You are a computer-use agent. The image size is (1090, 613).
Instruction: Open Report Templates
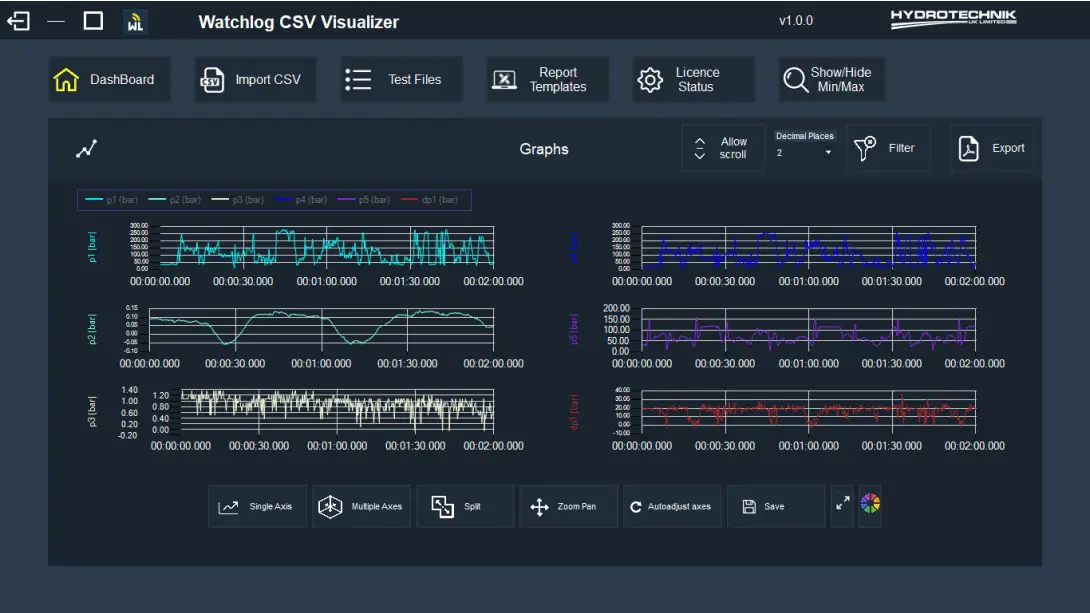point(547,79)
